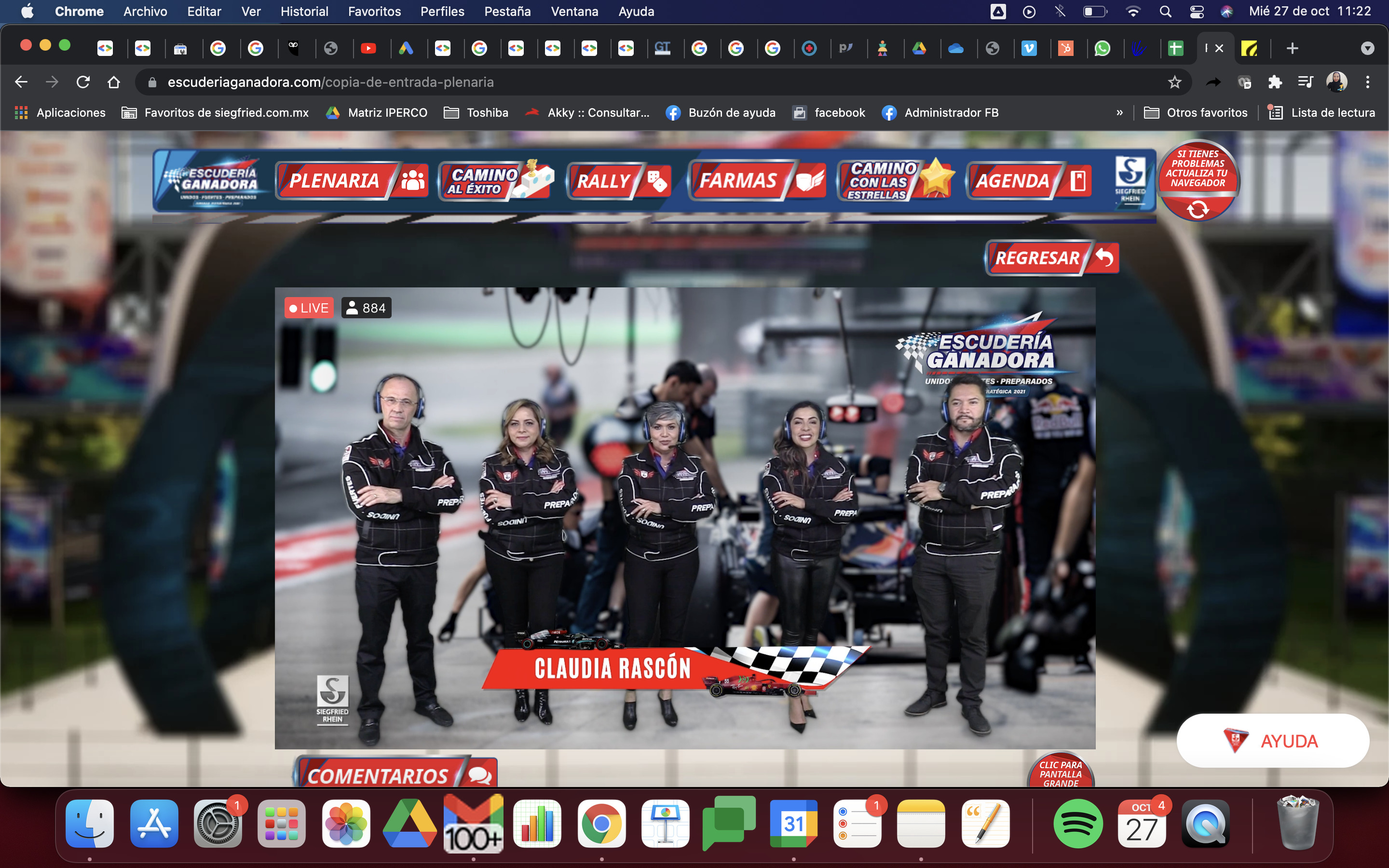This screenshot has width=1389, height=868.
Task: Open CAMINO CON LAS ESTRELLAS section
Action: tap(896, 180)
